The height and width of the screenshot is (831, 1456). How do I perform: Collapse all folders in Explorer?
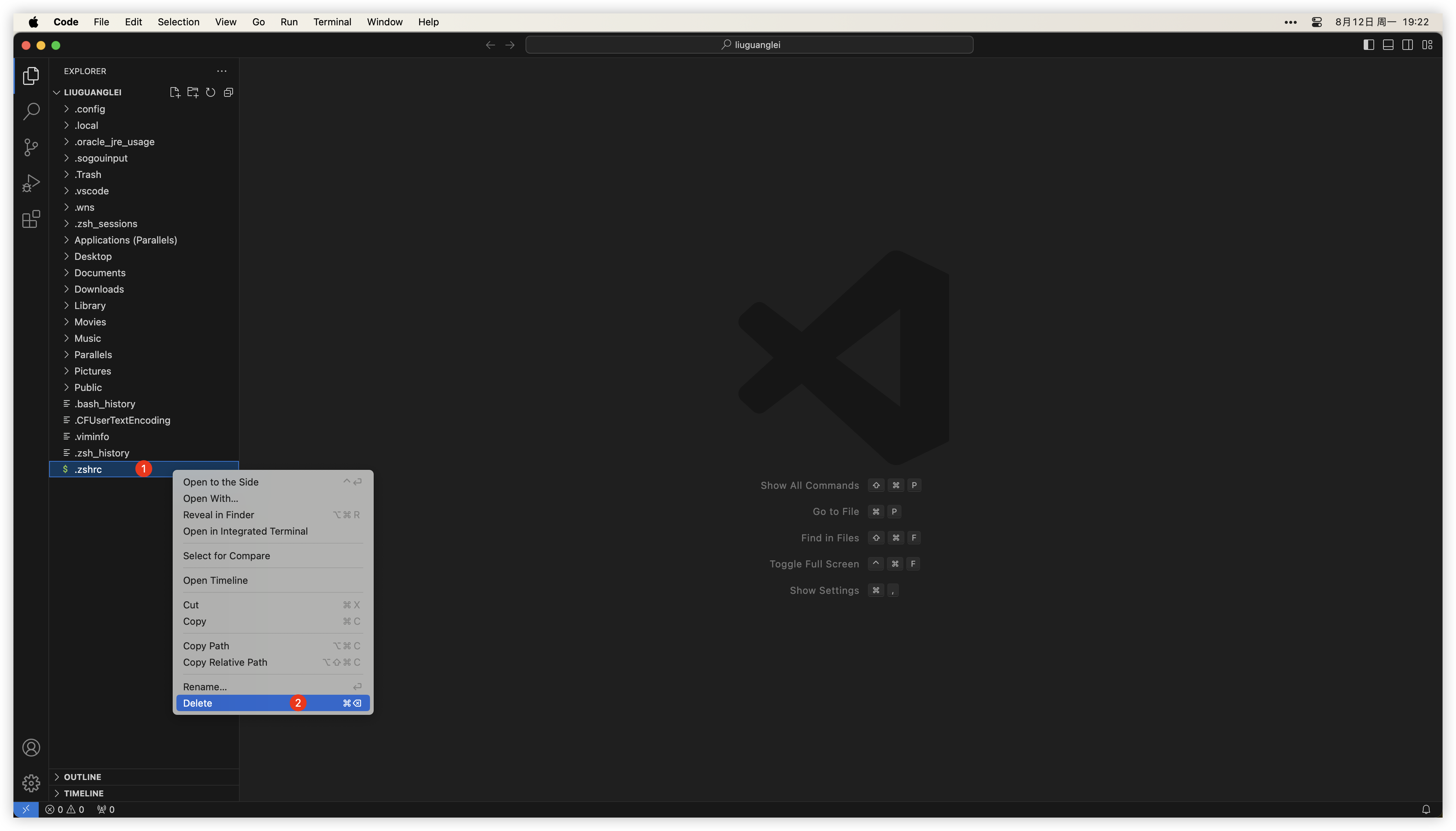click(228, 92)
